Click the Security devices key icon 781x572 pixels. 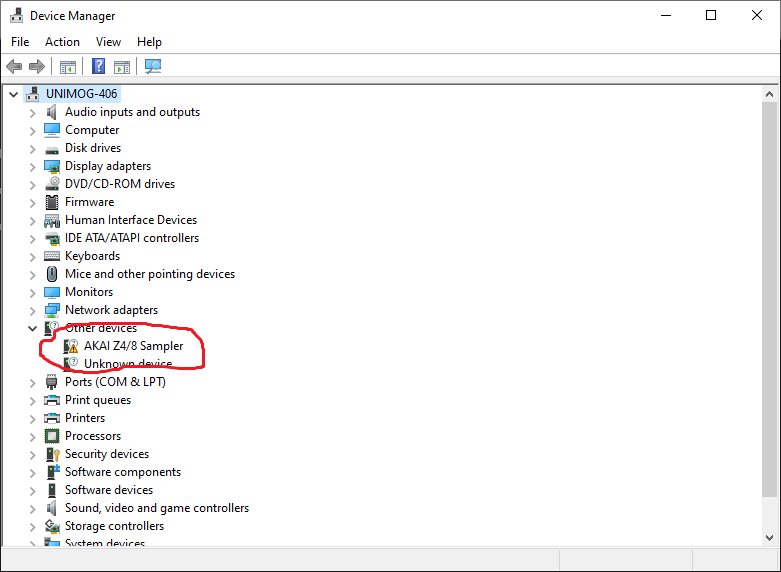coord(52,454)
